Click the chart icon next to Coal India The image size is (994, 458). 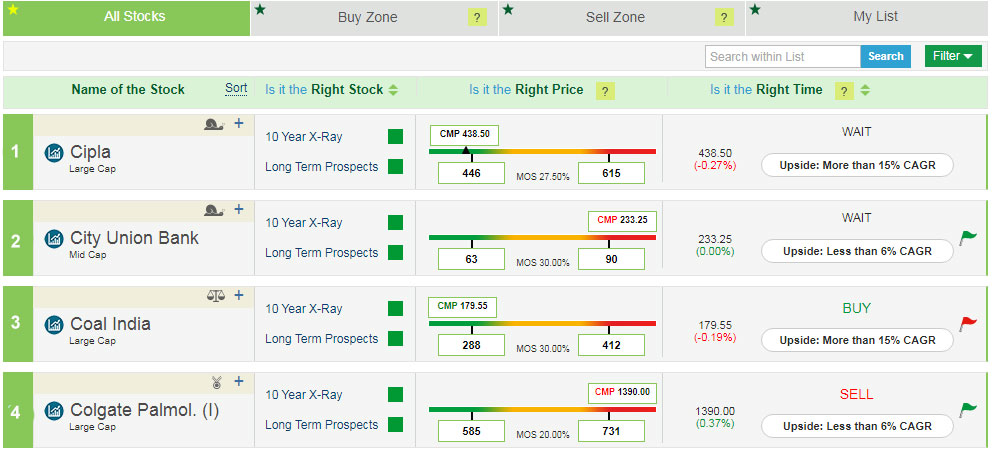pyautogui.click(x=54, y=325)
